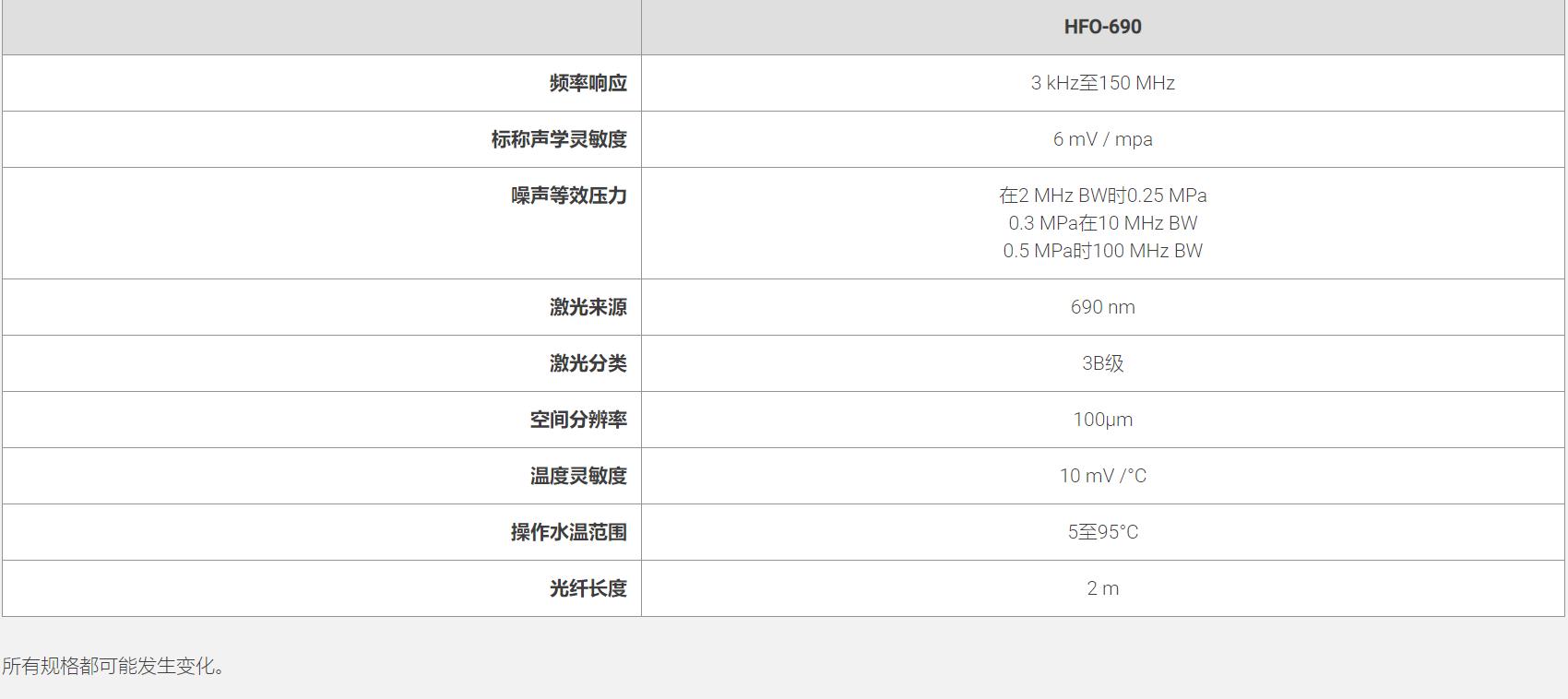Click the 0.5 MPa时100 MHz BW line
Image resolution: width=1568 pixels, height=699 pixels.
[1102, 251]
